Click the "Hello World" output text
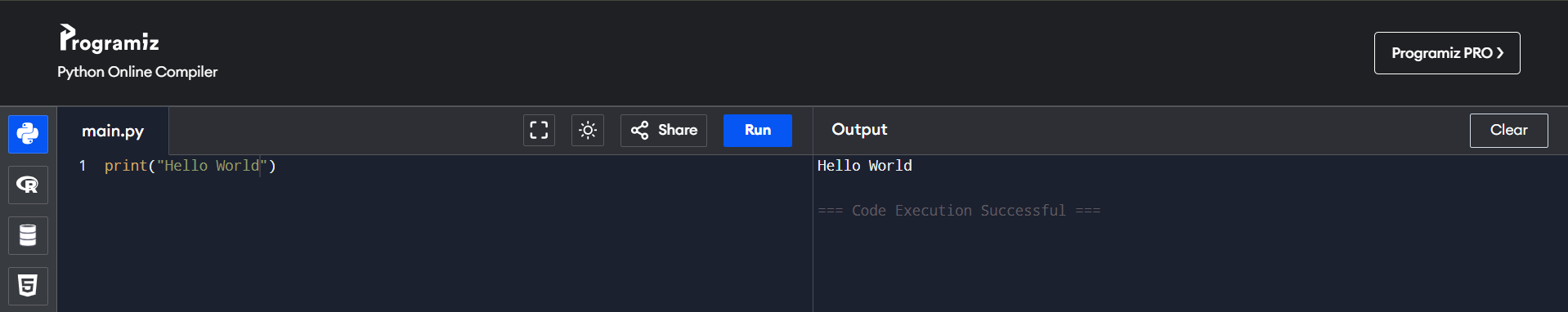Screen dimensions: 1568x312 click(x=865, y=166)
